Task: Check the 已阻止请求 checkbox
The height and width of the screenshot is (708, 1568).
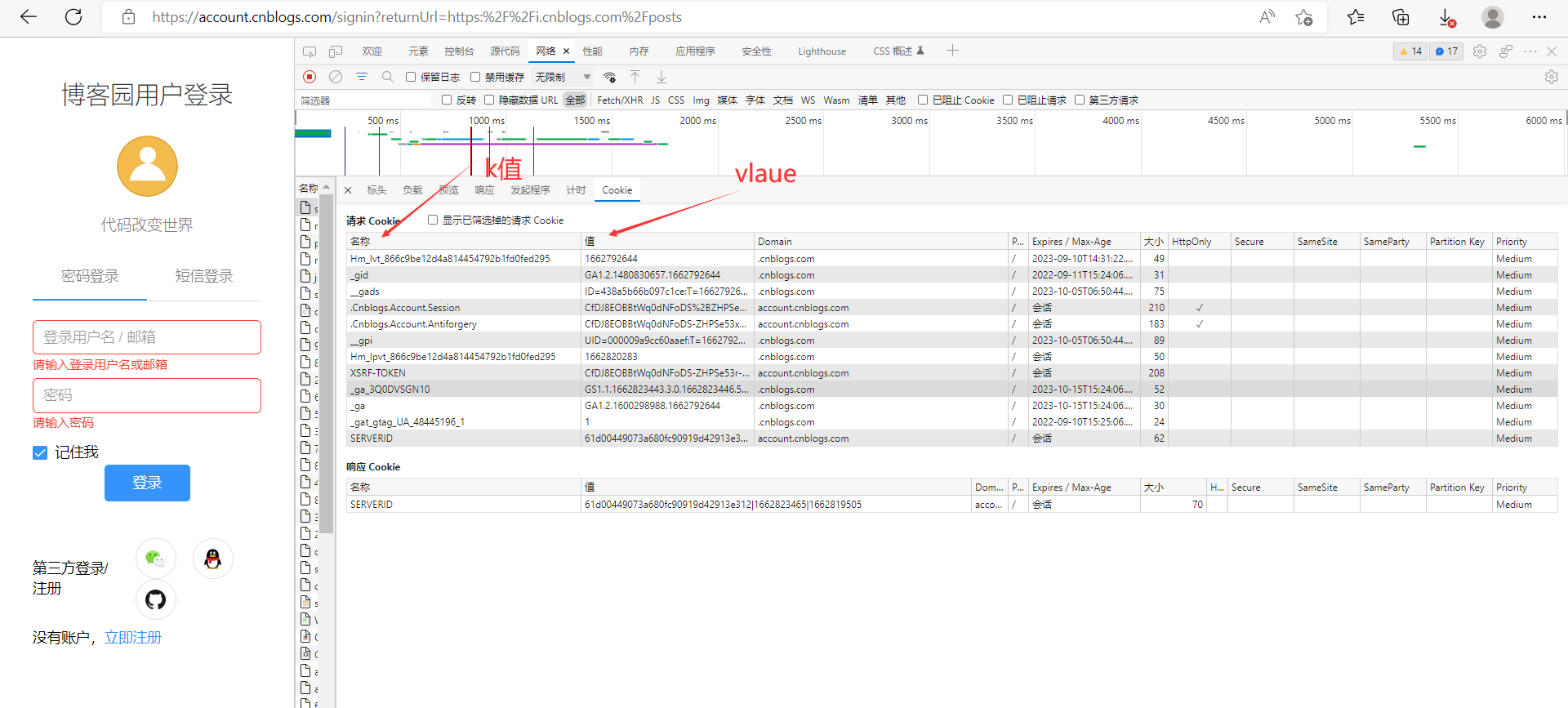Action: (1008, 100)
